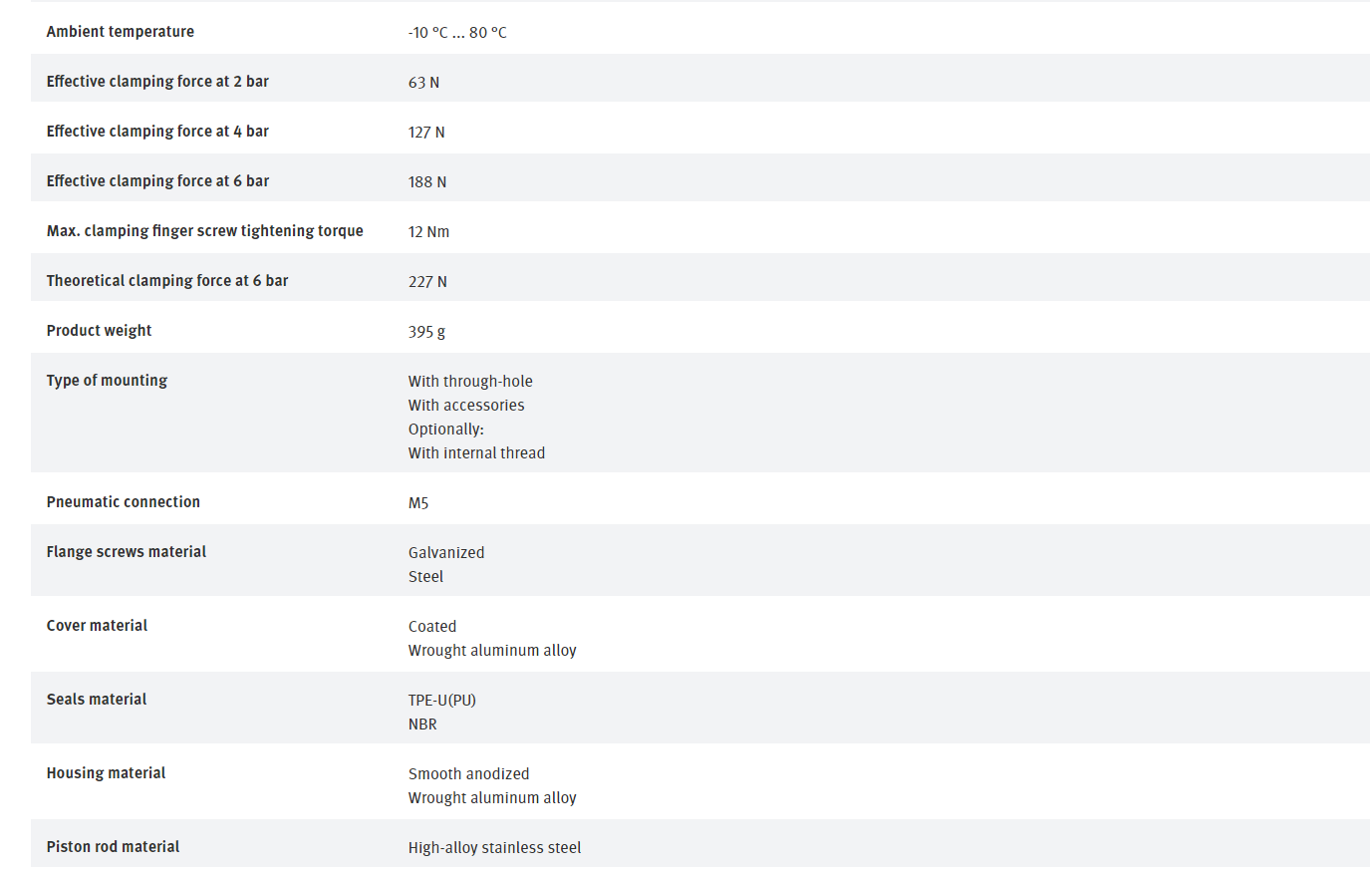This screenshot has height=872, width=1372.
Task: Click the With internal thread text
Action: coord(476,453)
